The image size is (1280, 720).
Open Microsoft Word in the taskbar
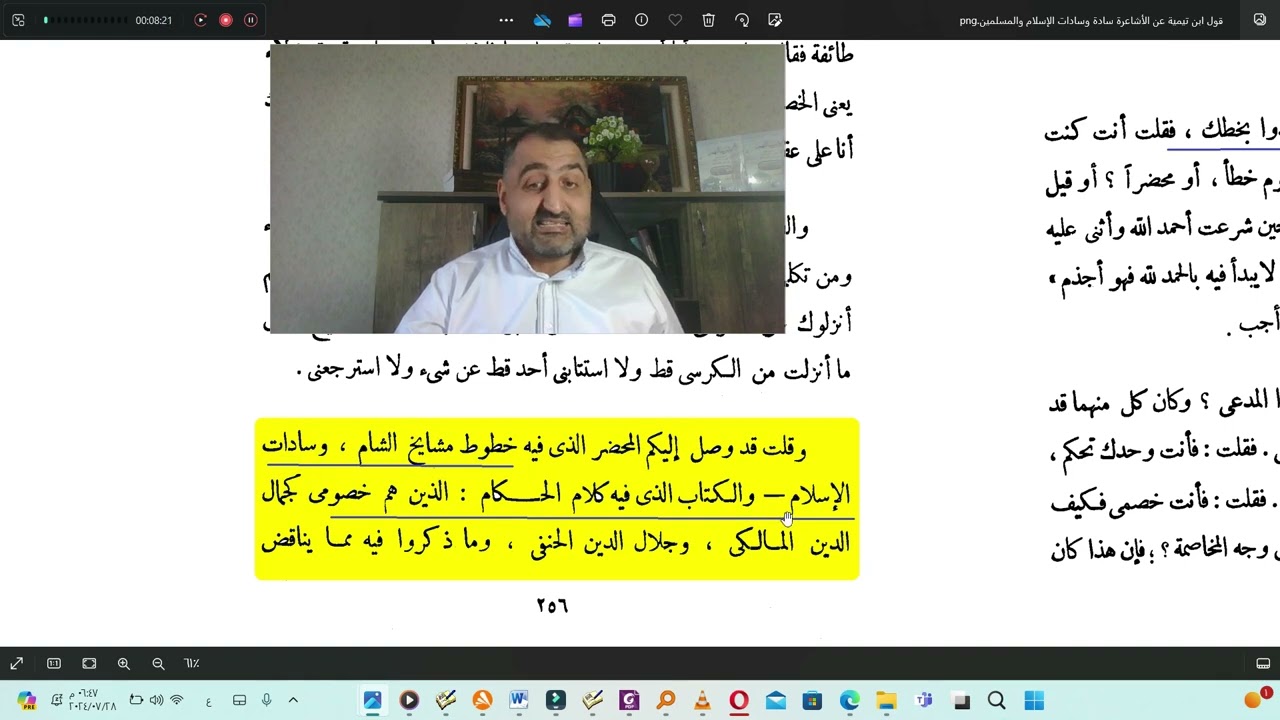pyautogui.click(x=519, y=701)
